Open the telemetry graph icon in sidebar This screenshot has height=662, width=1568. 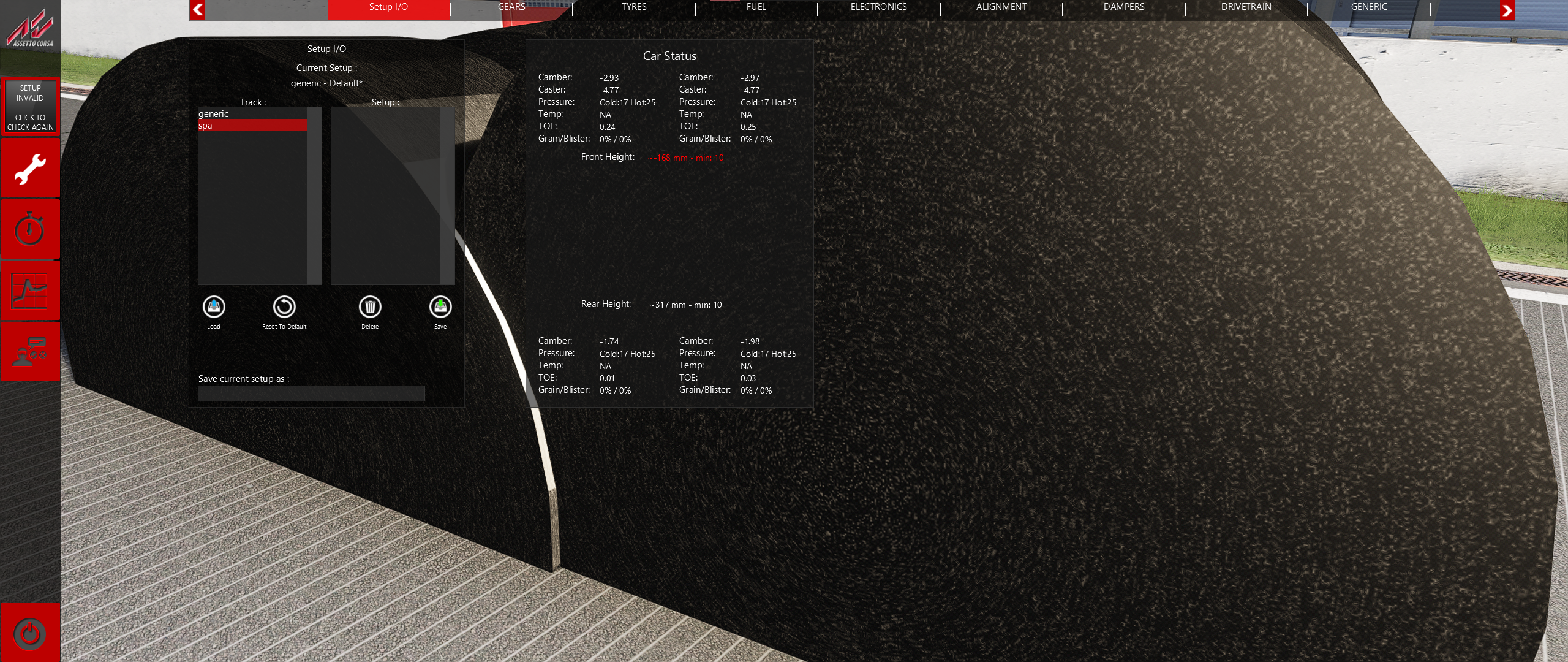click(x=30, y=291)
